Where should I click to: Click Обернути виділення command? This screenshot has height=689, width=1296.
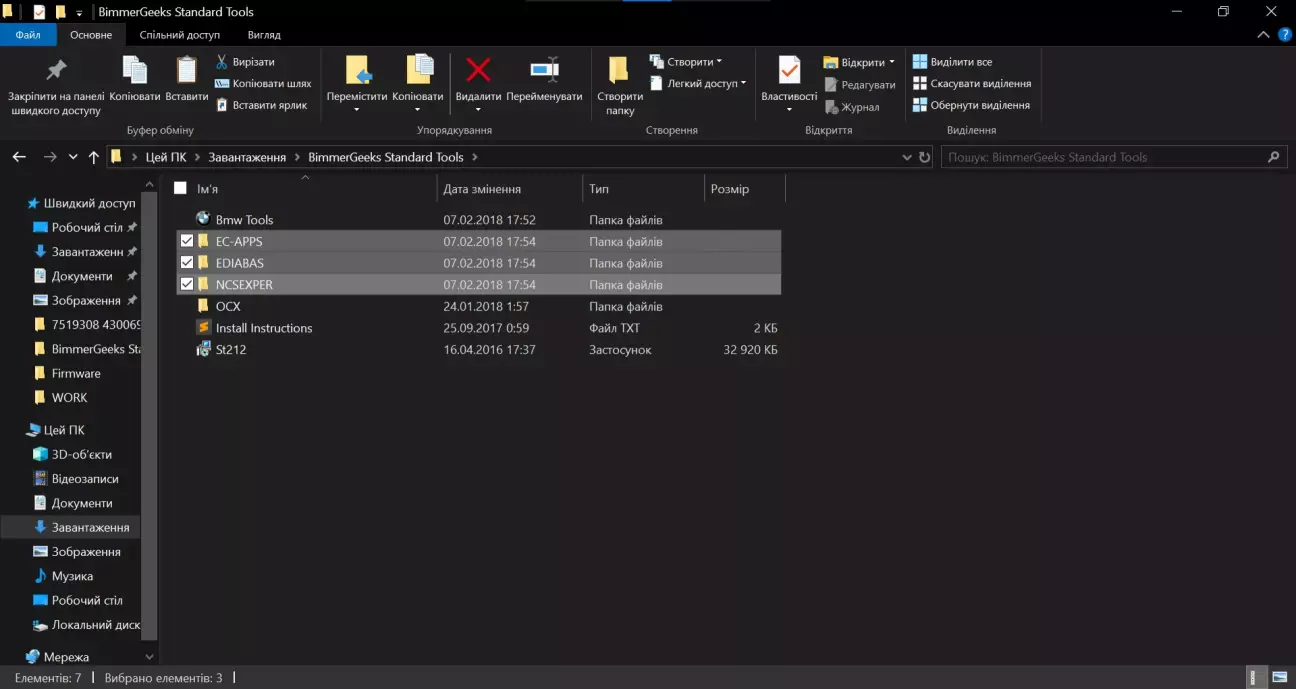[x=971, y=105]
